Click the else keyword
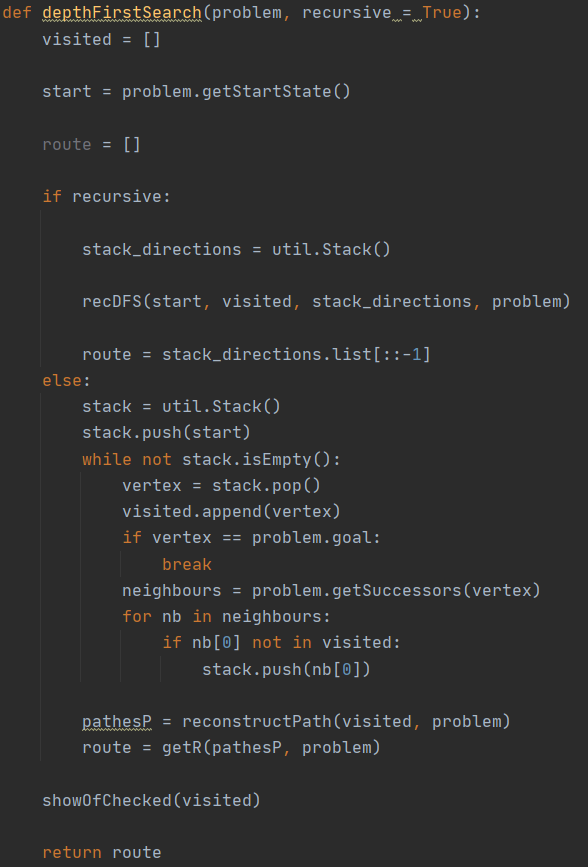The width and height of the screenshot is (588, 867). point(62,380)
